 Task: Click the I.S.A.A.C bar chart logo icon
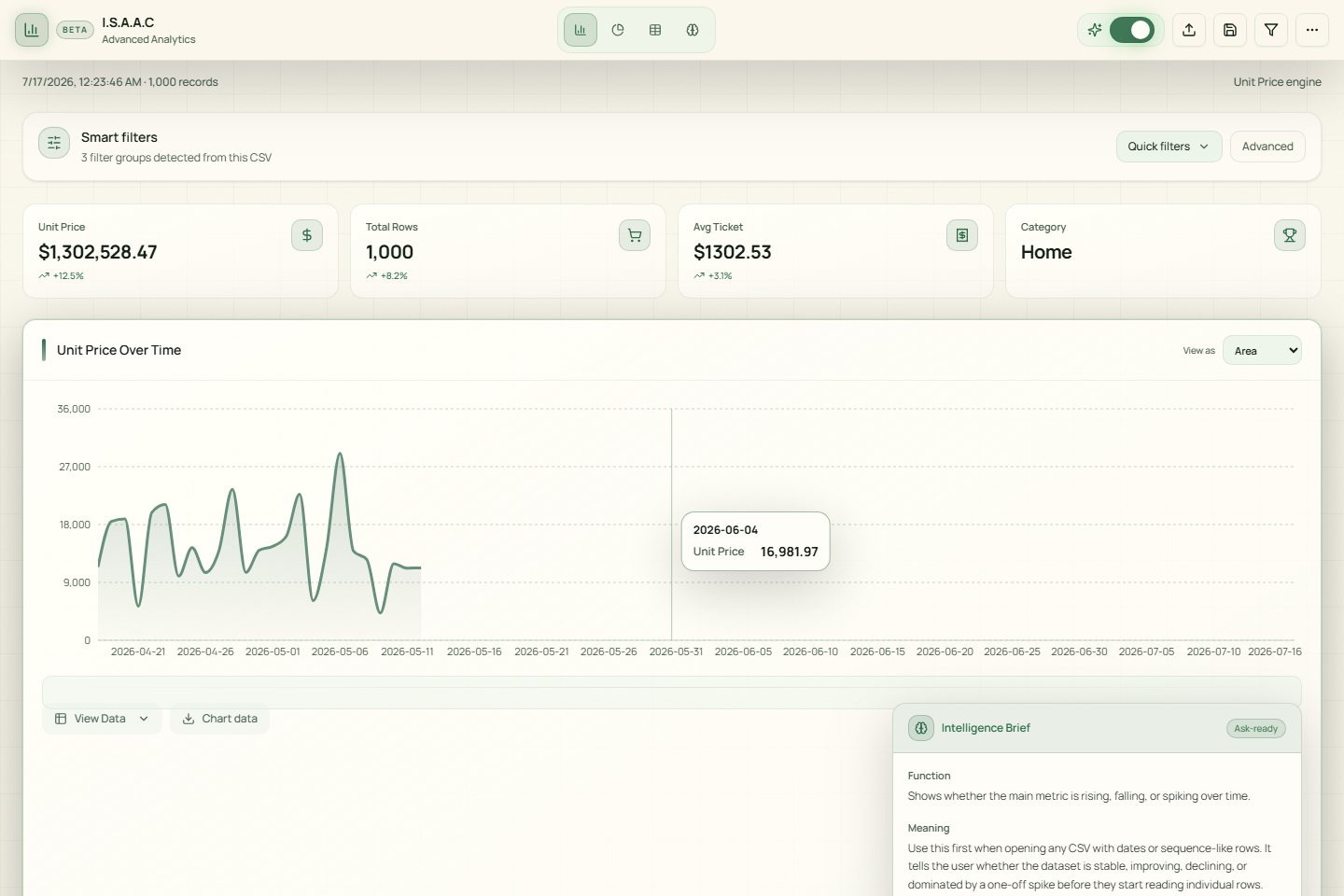click(x=32, y=30)
